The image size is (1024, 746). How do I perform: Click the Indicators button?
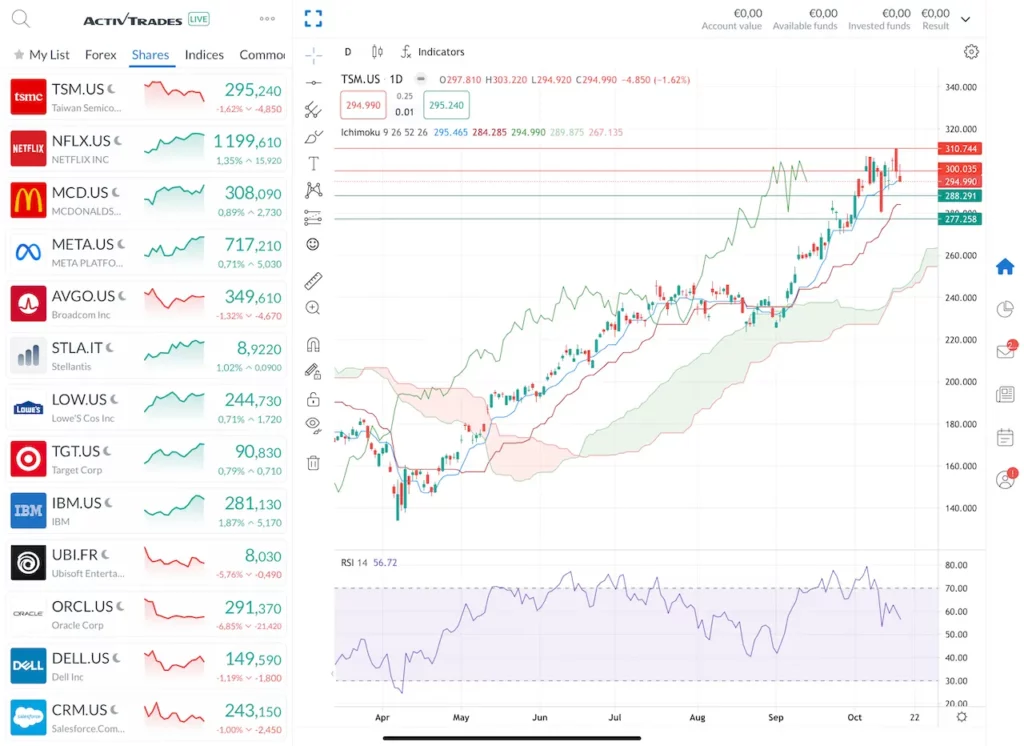pyautogui.click(x=432, y=52)
